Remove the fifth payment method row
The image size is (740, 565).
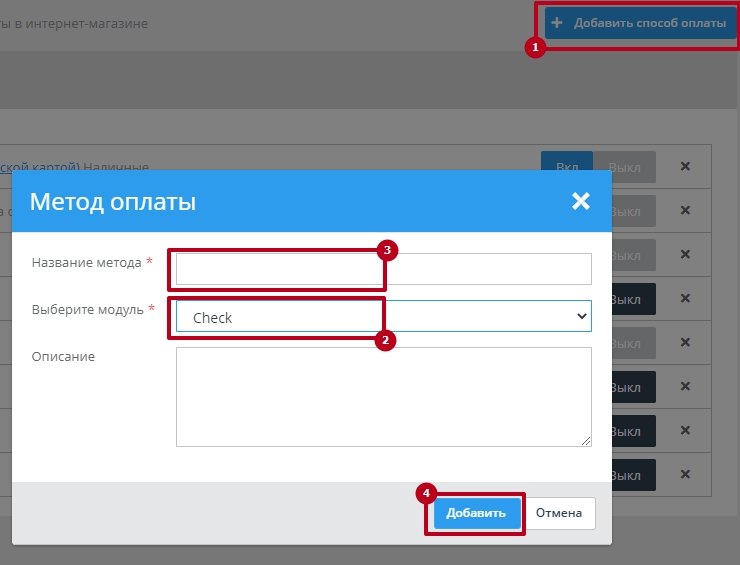point(685,343)
